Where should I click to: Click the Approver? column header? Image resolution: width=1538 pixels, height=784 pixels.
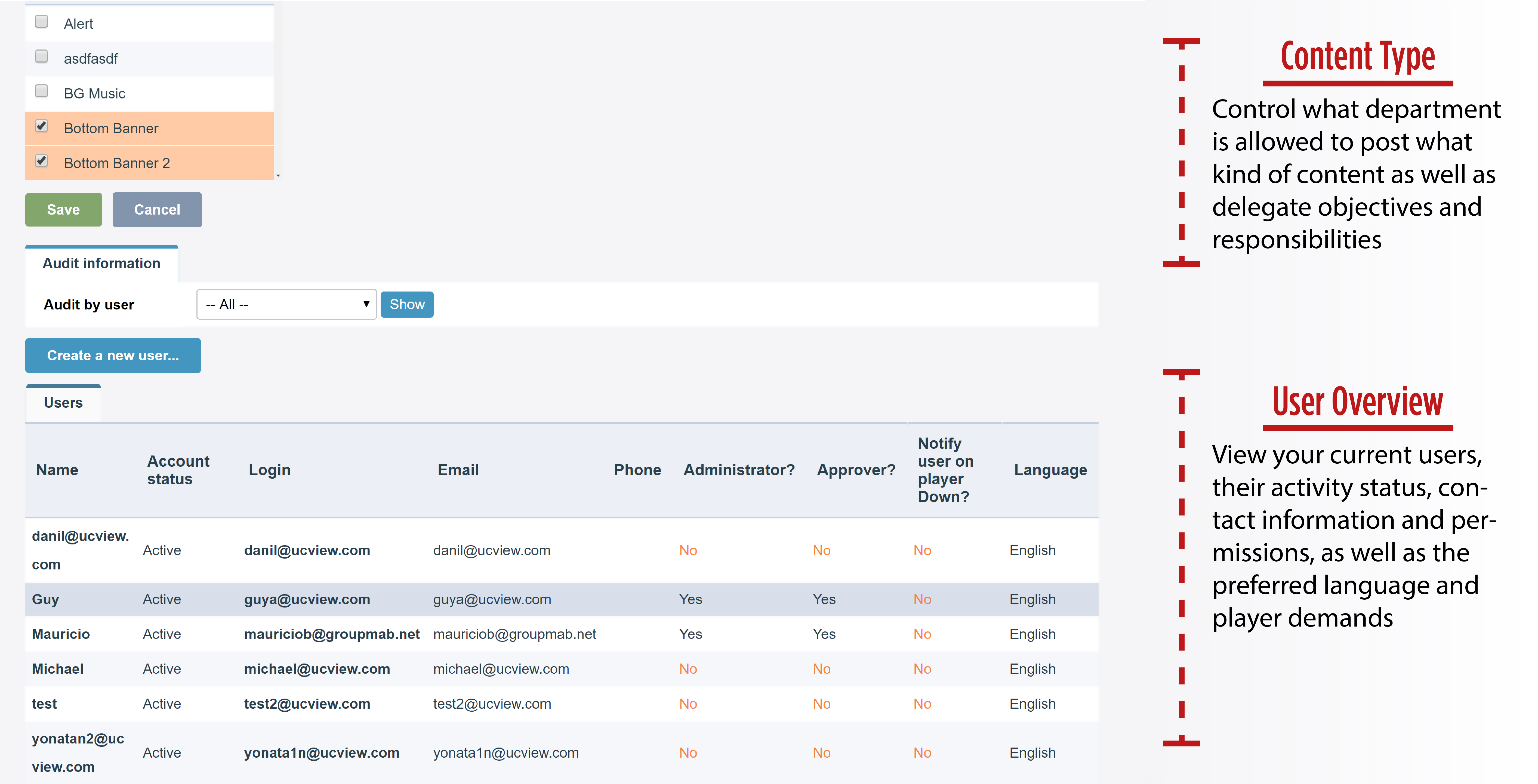856,470
